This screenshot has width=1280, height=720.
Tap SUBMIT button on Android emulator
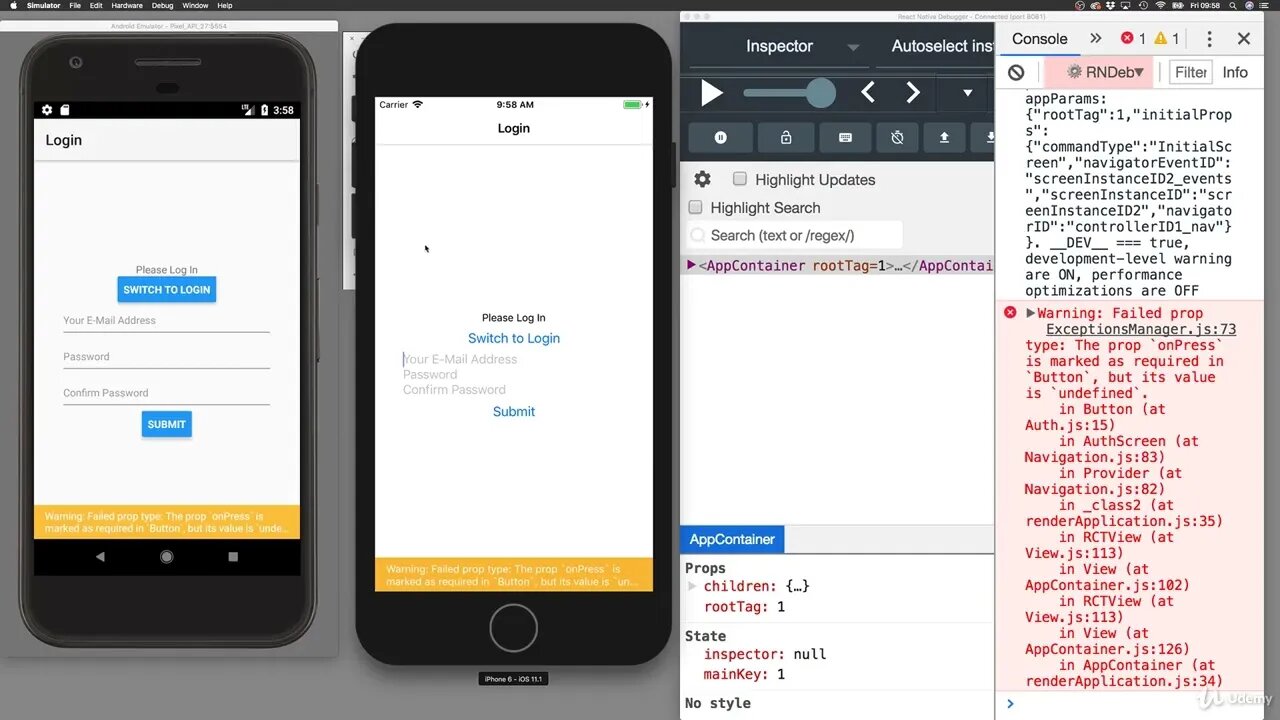tap(166, 424)
